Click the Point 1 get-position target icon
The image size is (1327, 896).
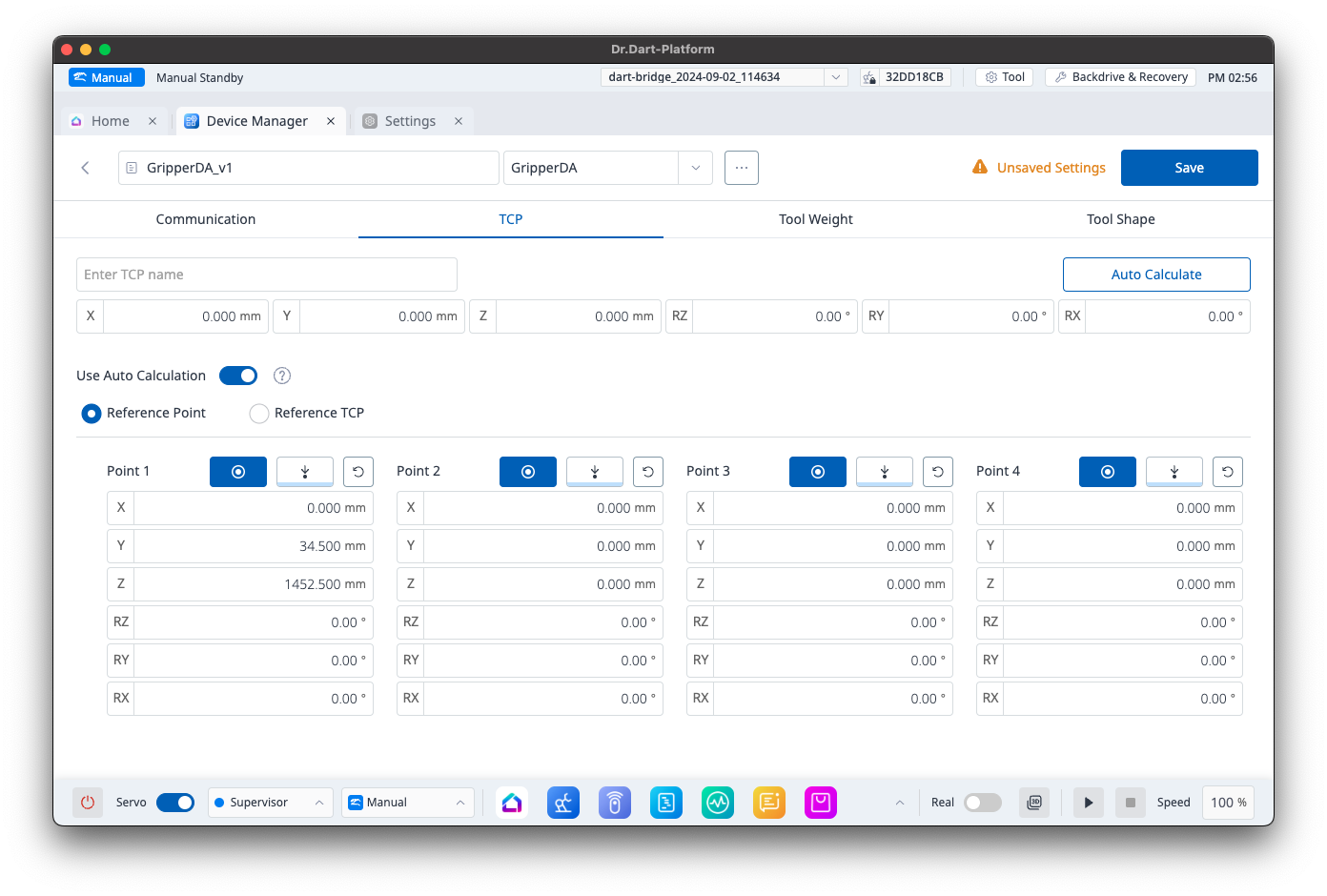(238, 471)
